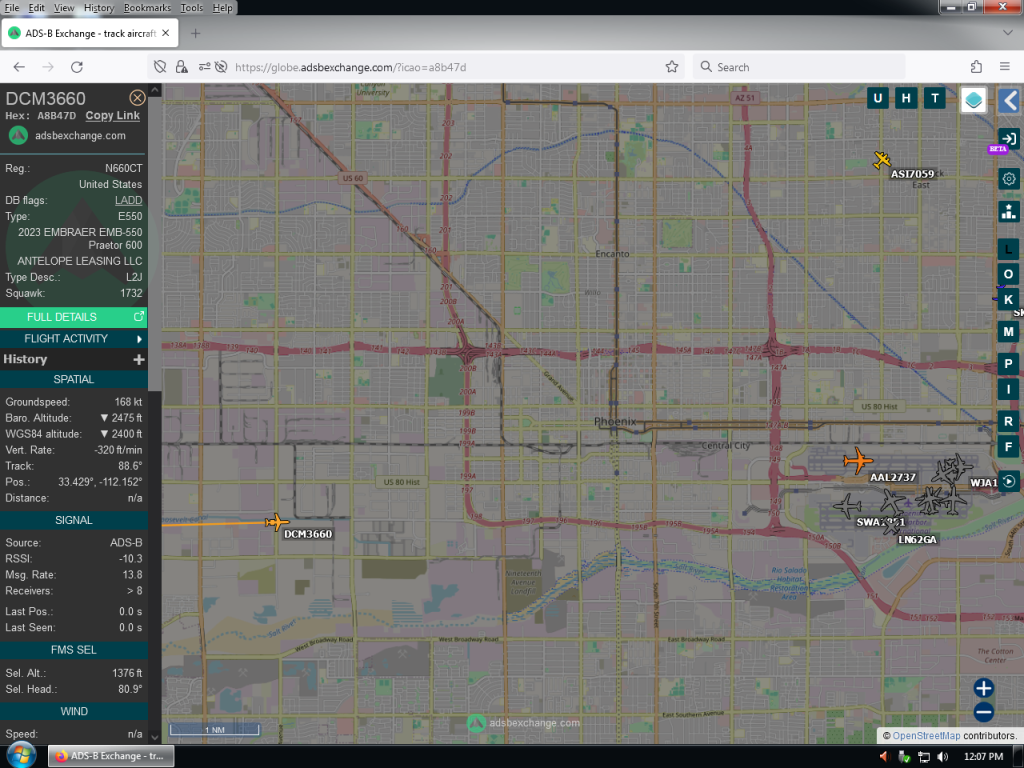Open the Tools menu
This screenshot has height=768, width=1024.
pyautogui.click(x=191, y=8)
